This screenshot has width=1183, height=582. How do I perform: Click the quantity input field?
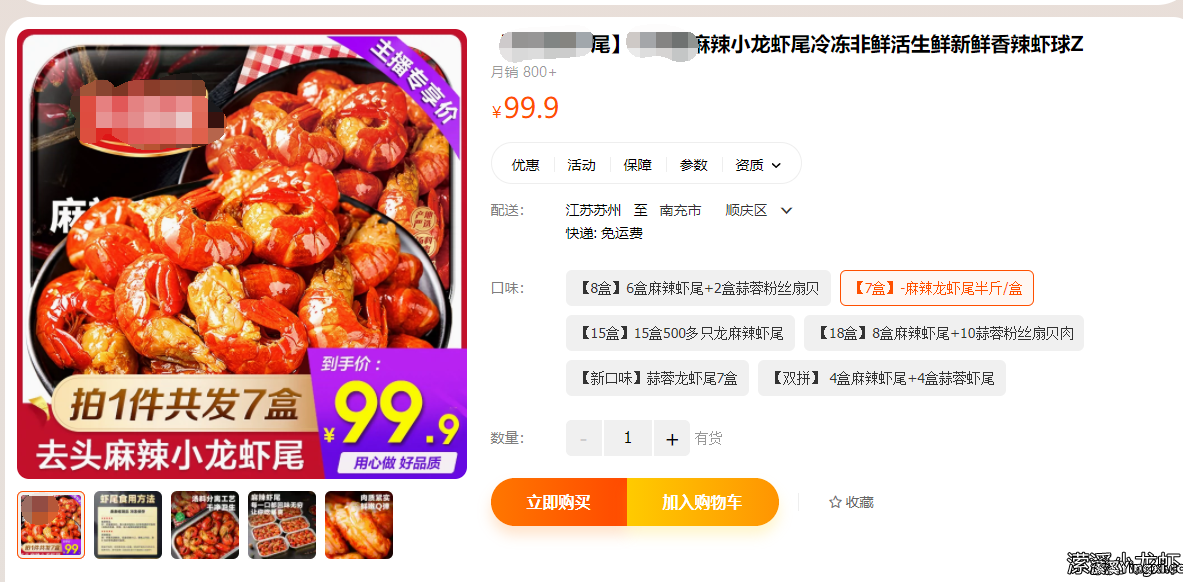pos(628,439)
